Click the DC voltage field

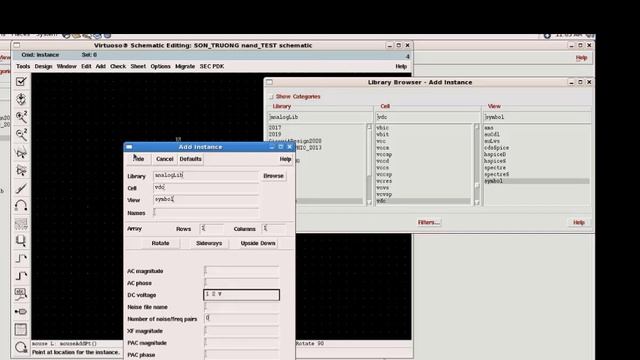[242, 295]
